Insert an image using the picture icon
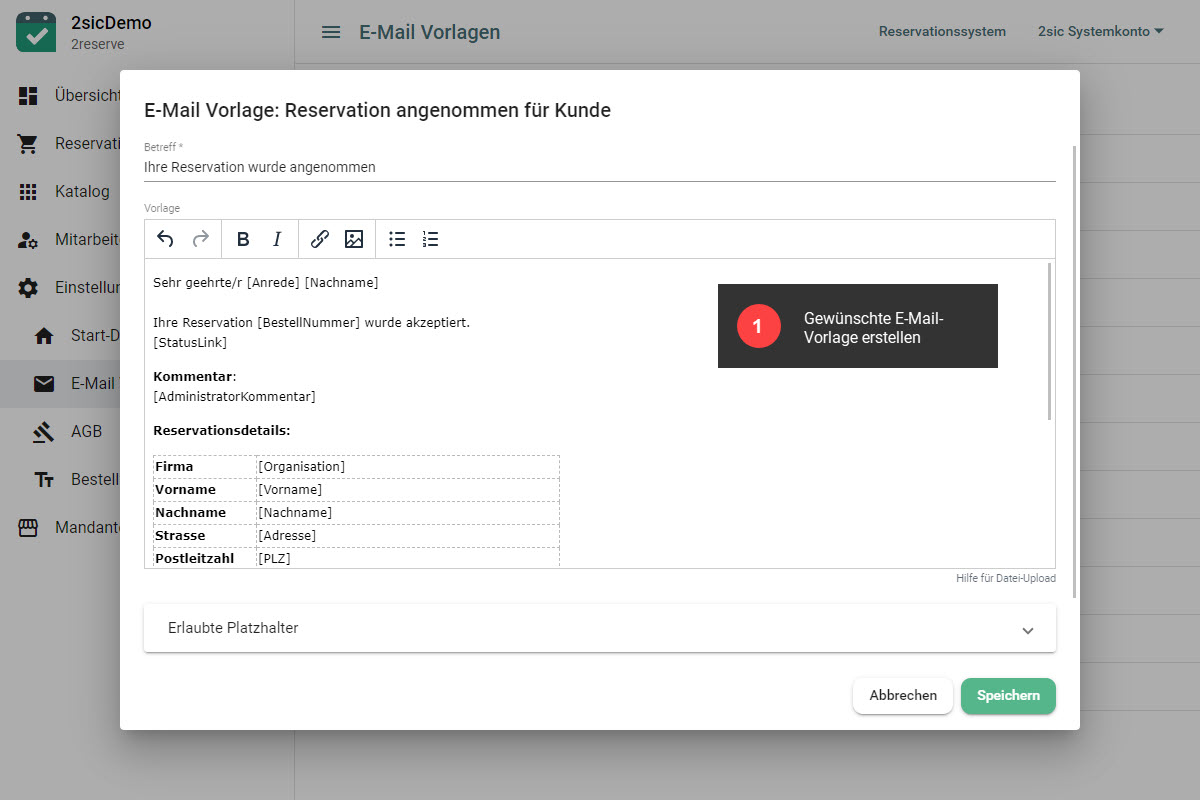The image size is (1200, 800). pyautogui.click(x=354, y=239)
